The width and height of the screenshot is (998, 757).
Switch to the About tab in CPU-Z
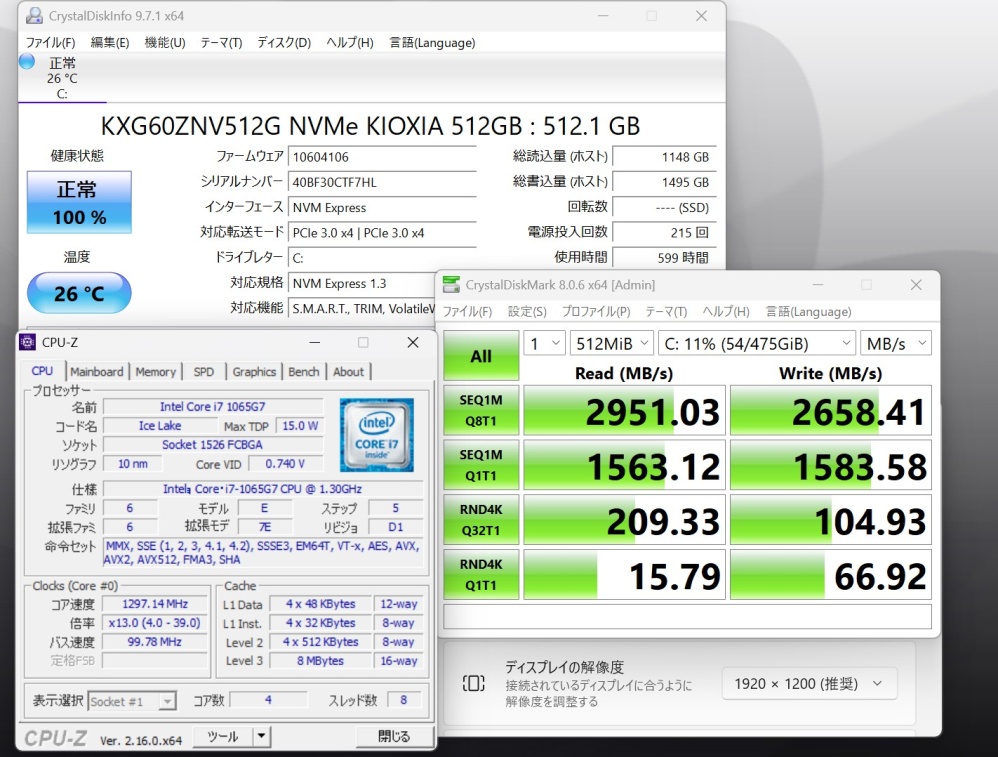tap(348, 372)
